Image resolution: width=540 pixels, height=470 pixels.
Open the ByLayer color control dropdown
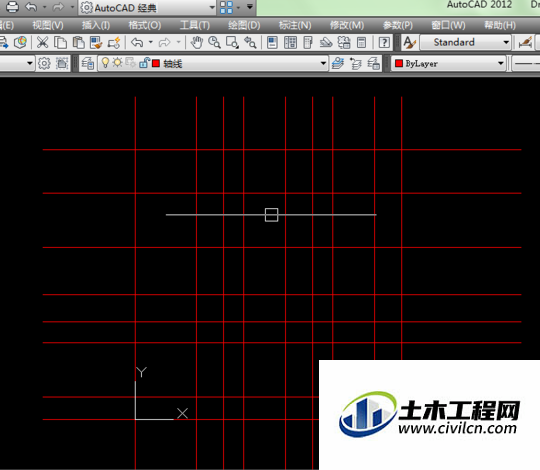tap(448, 63)
